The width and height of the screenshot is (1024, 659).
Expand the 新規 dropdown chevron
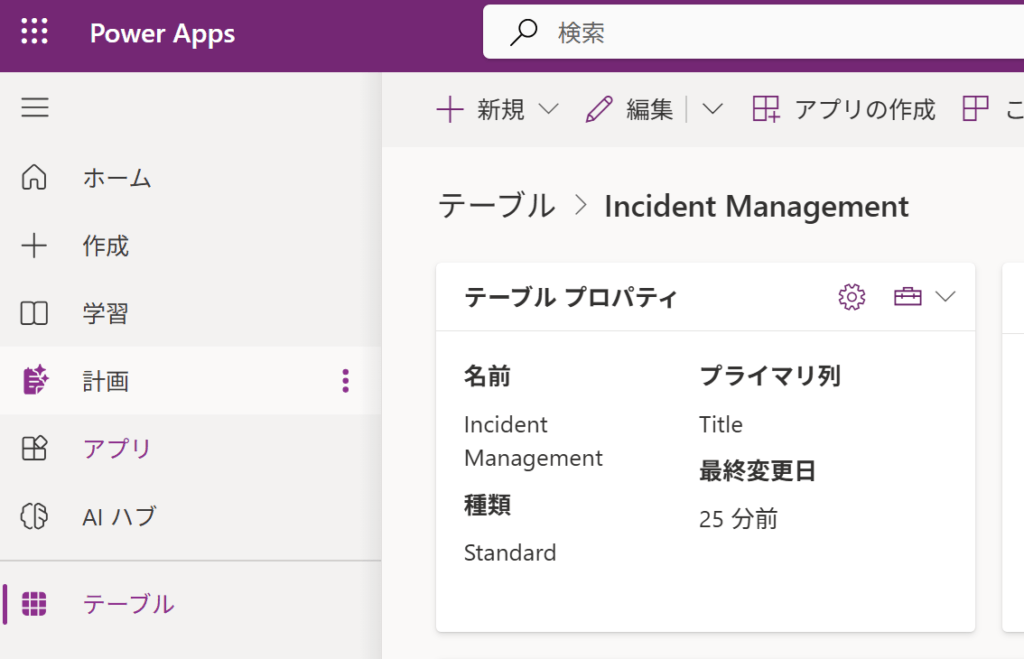click(549, 110)
